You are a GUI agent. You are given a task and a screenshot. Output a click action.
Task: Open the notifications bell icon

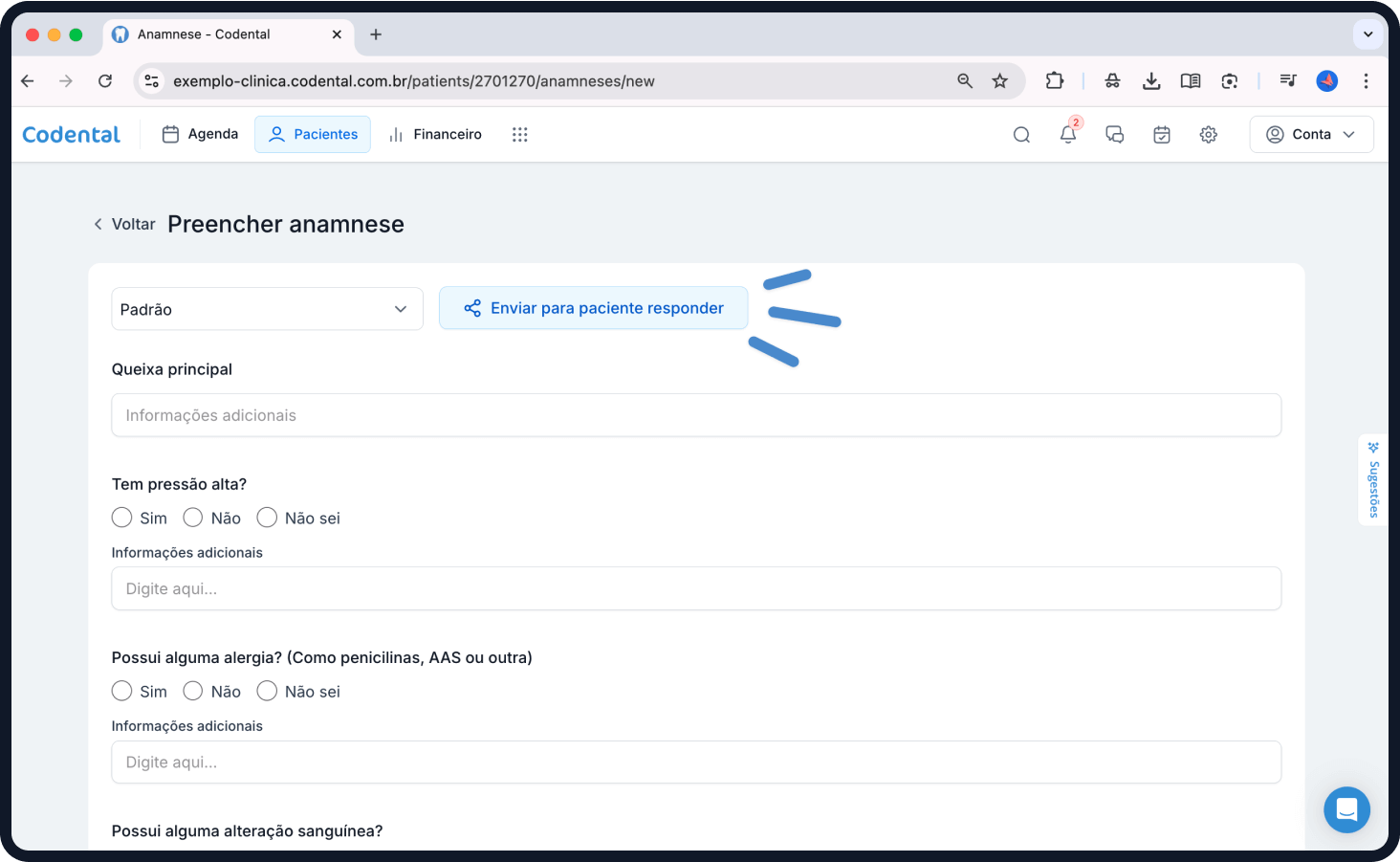point(1067,135)
